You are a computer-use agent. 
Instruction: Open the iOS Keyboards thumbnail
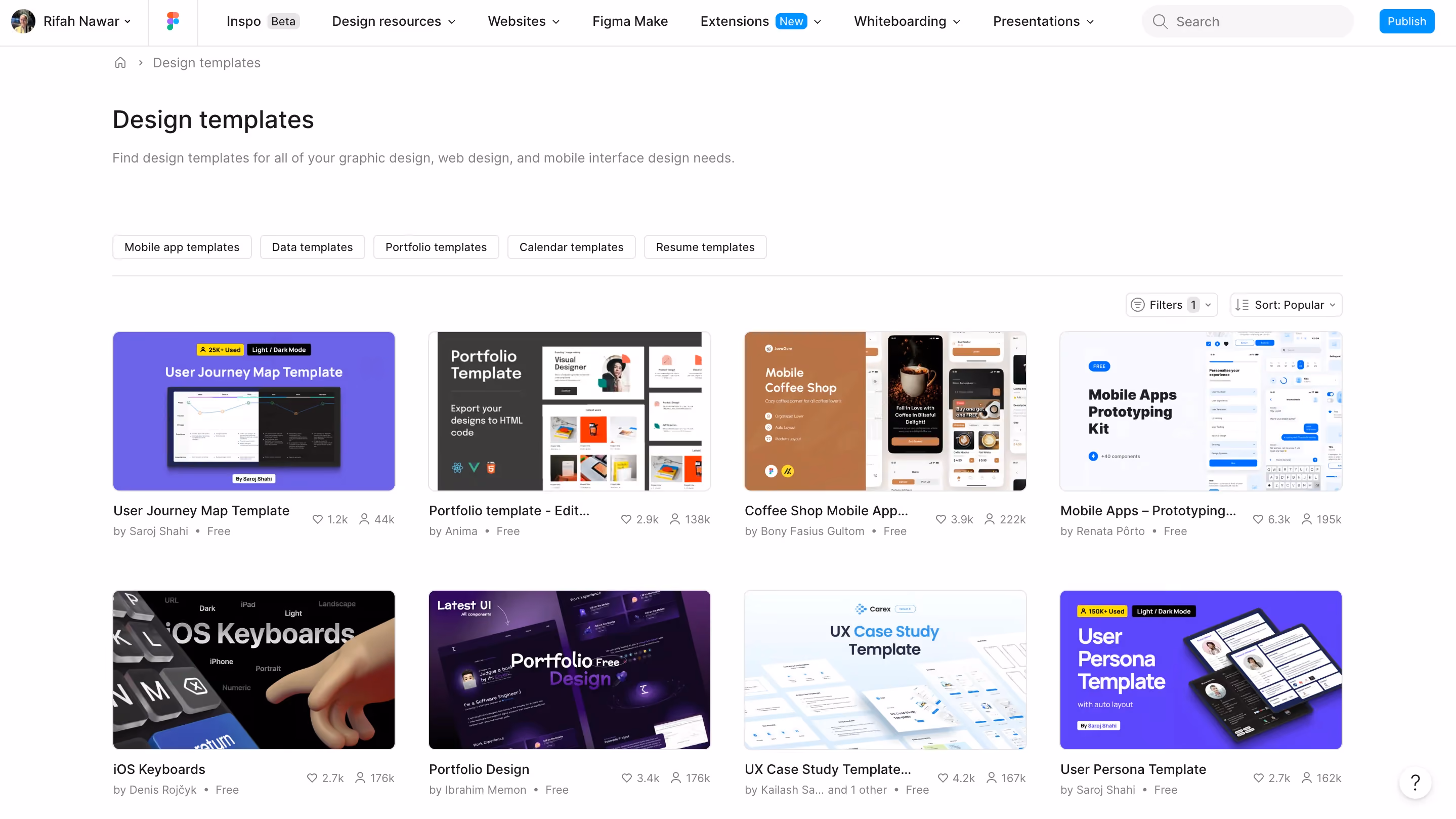[254, 670]
